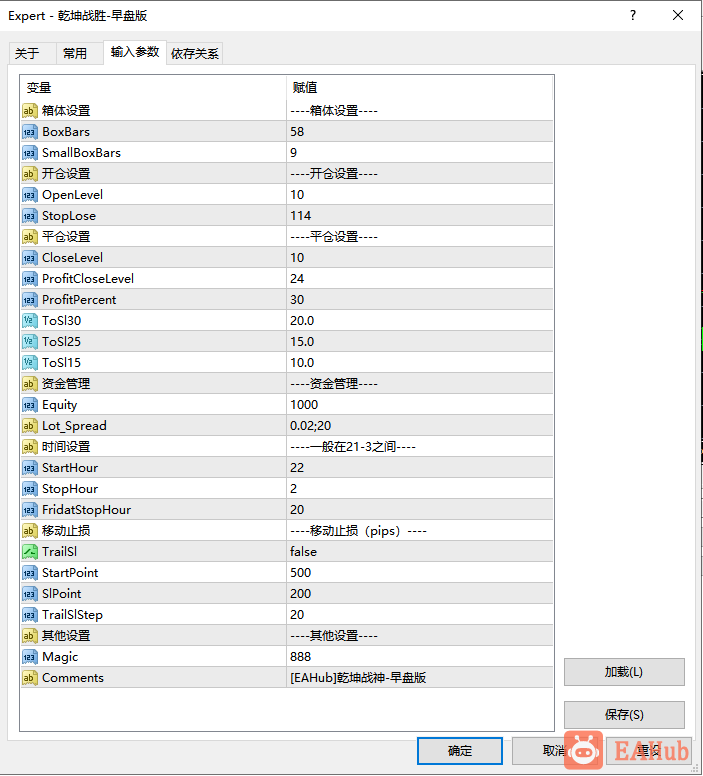Click the 重设 button

[649, 751]
